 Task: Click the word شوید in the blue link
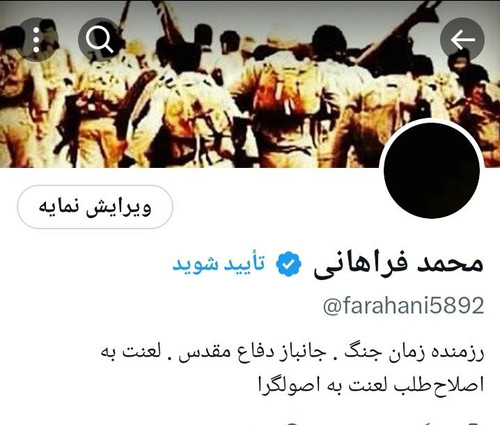pos(195,264)
